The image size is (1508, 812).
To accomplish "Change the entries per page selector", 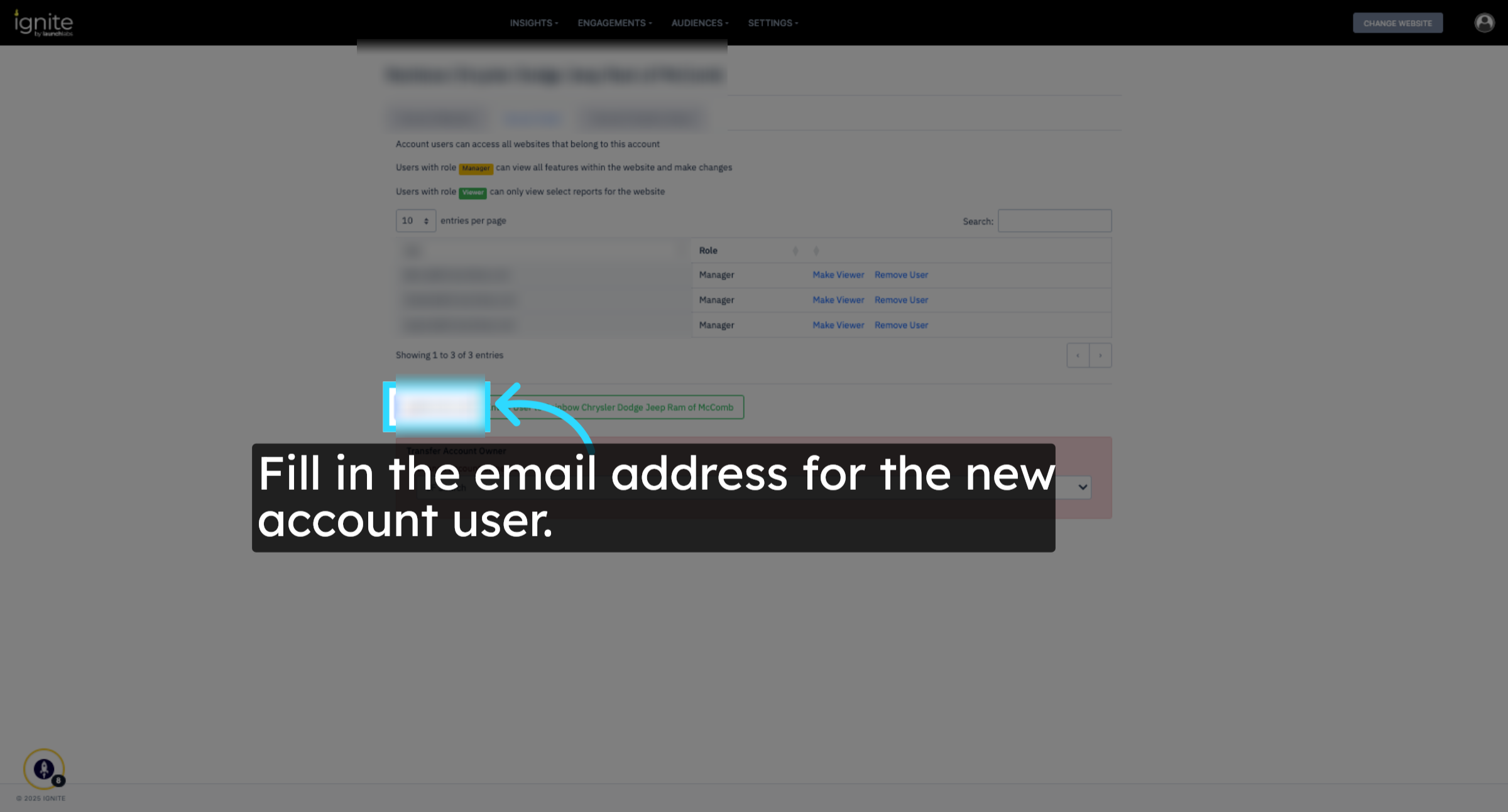I will [415, 221].
